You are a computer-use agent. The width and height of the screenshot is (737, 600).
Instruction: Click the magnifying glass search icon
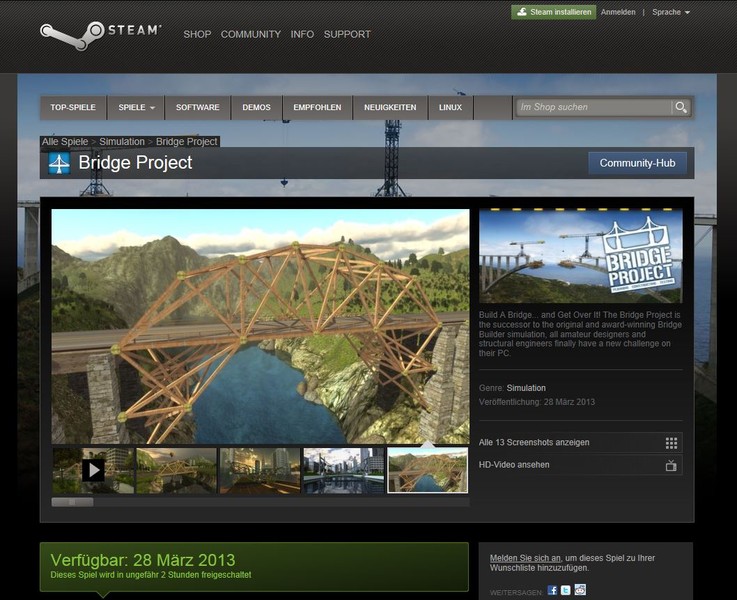(681, 107)
